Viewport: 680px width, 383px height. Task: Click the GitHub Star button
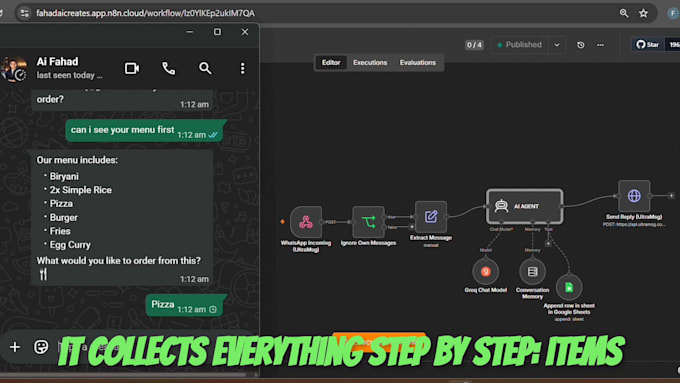(x=647, y=45)
